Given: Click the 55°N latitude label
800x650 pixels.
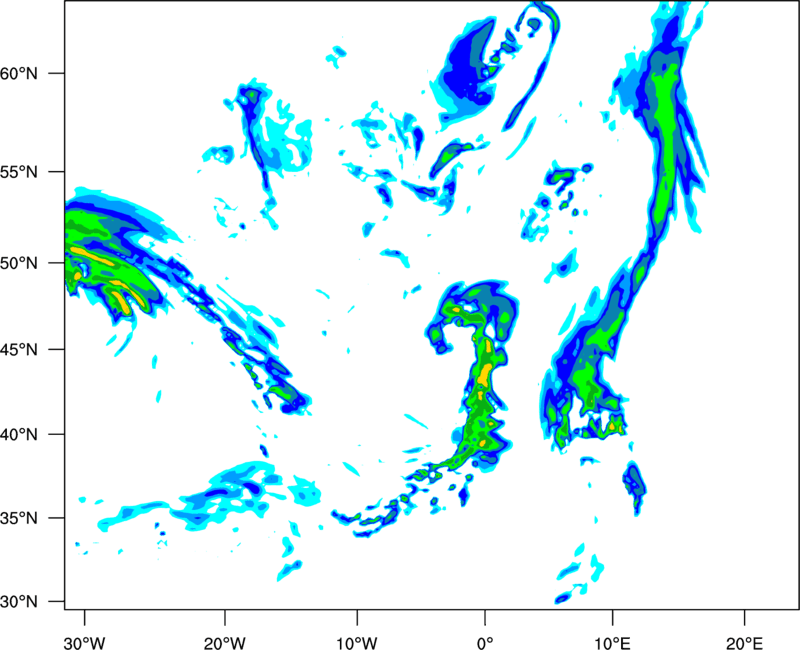Looking at the screenshot, I should click(x=19, y=172).
